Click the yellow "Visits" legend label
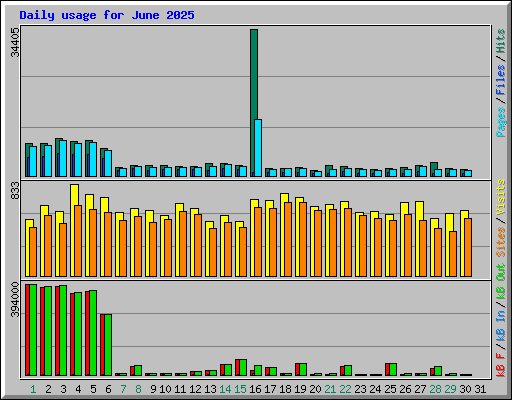This screenshot has width=512, height=400. coord(501,197)
